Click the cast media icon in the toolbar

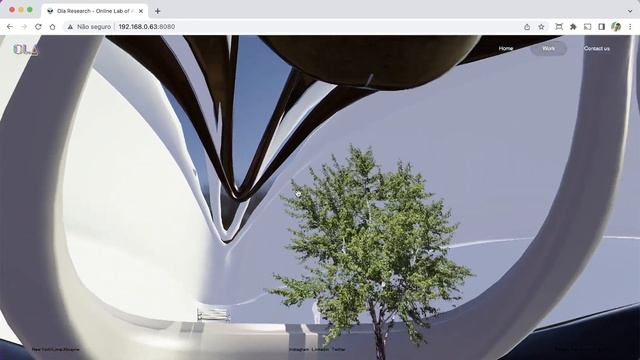(x=587, y=27)
